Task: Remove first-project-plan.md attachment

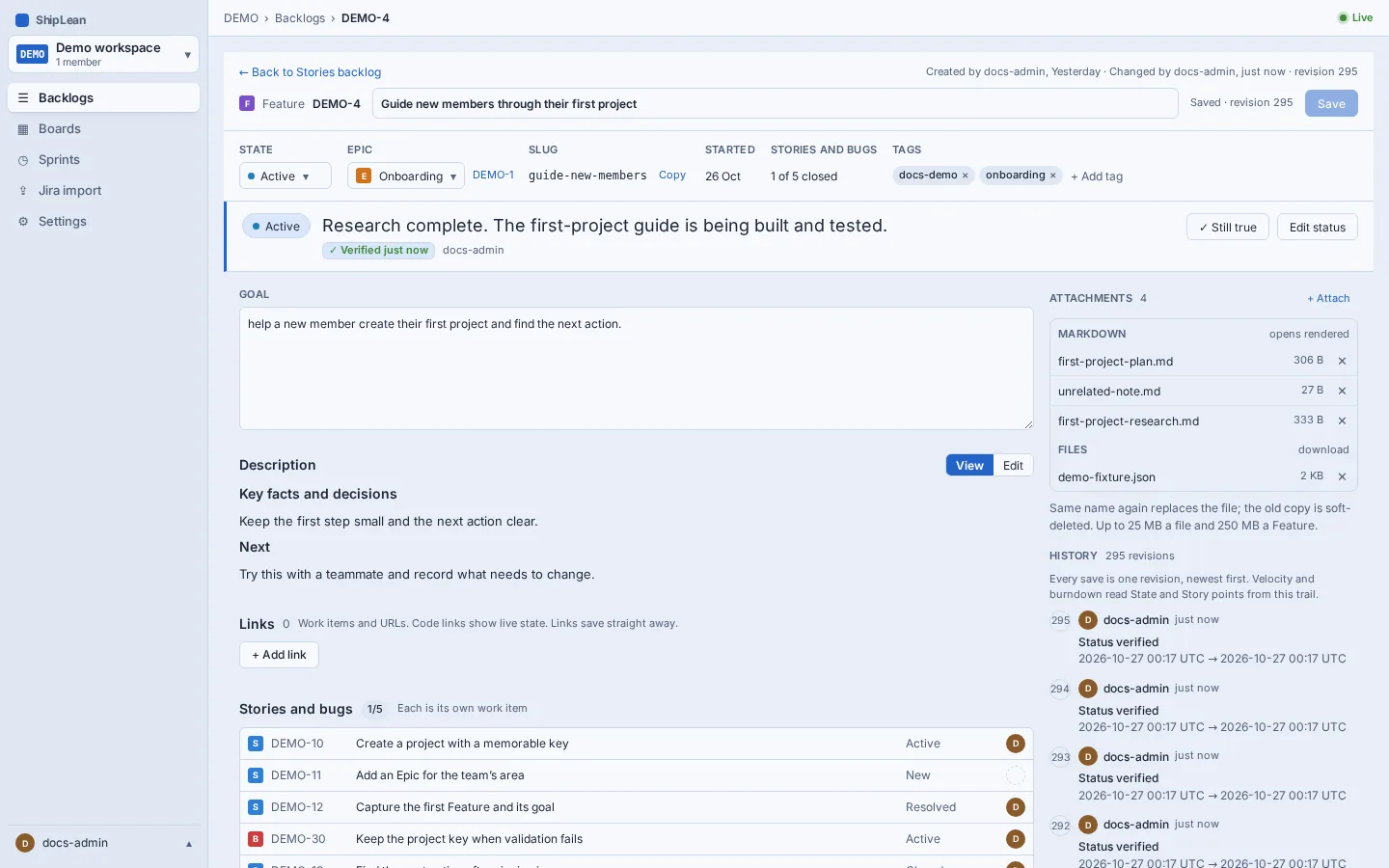Action: pos(1342,361)
